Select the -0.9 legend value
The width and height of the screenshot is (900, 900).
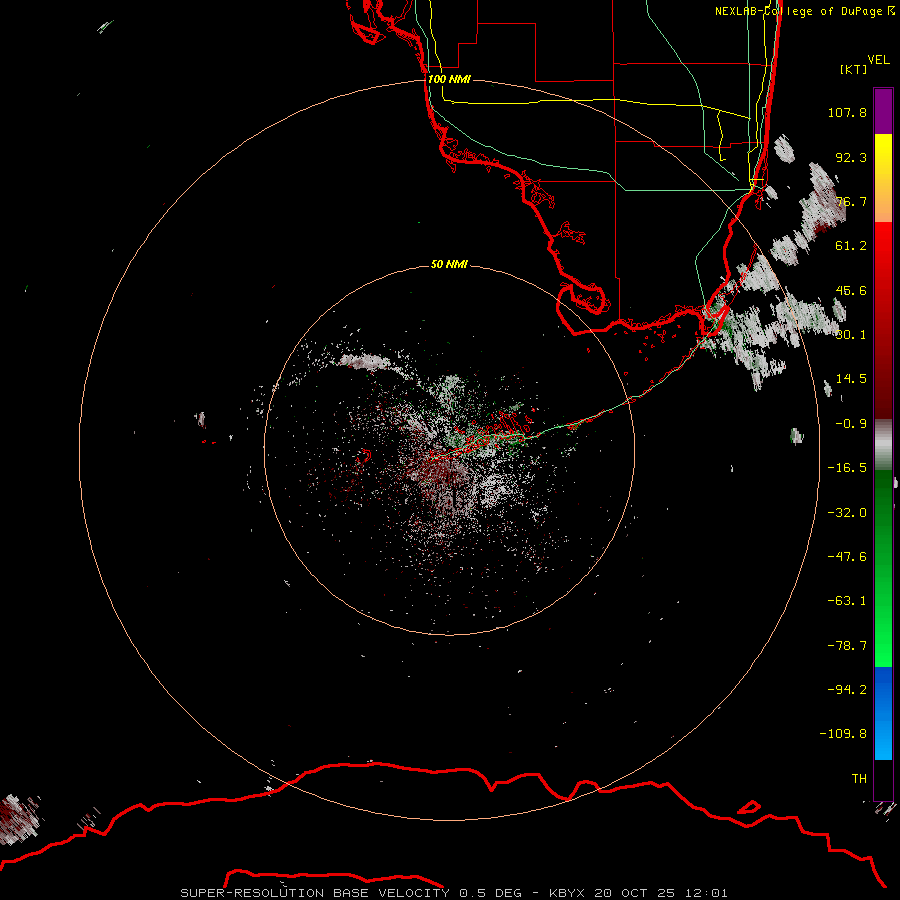(x=851, y=424)
